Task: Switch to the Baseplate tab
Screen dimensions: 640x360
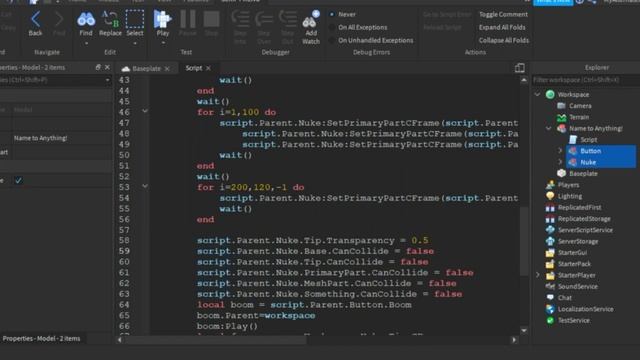Action: pyautogui.click(x=146, y=69)
